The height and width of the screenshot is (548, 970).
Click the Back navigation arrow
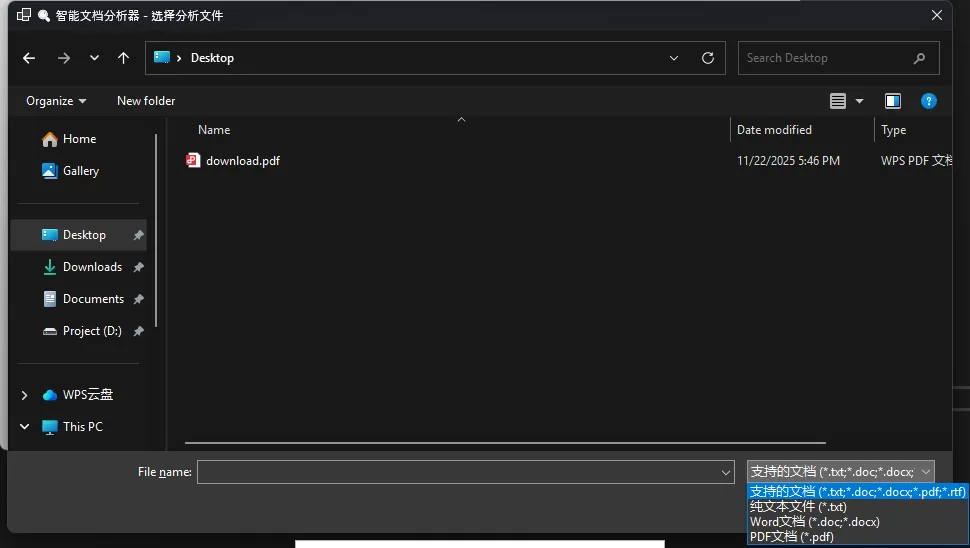click(29, 58)
